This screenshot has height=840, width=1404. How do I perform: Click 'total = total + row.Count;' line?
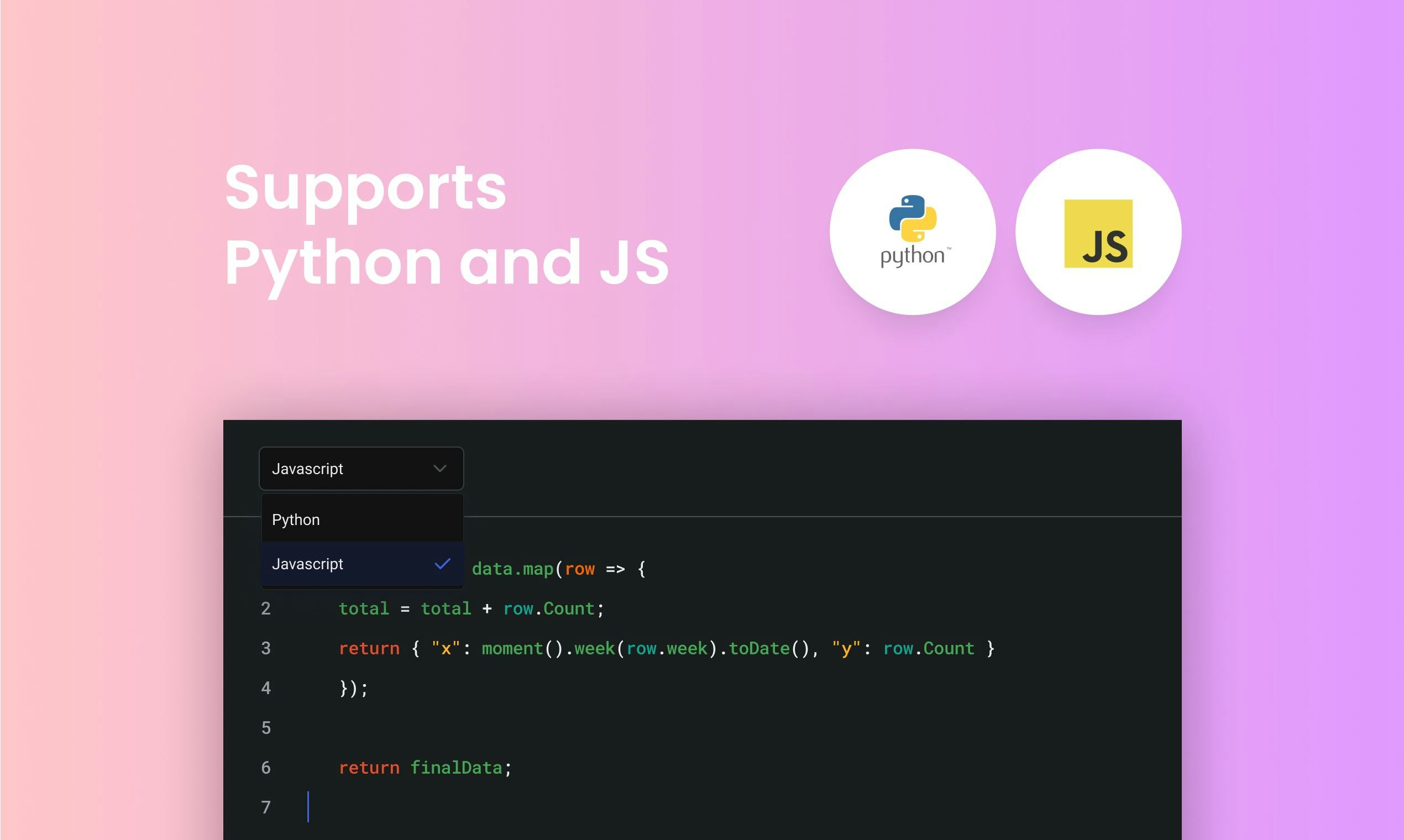472,608
